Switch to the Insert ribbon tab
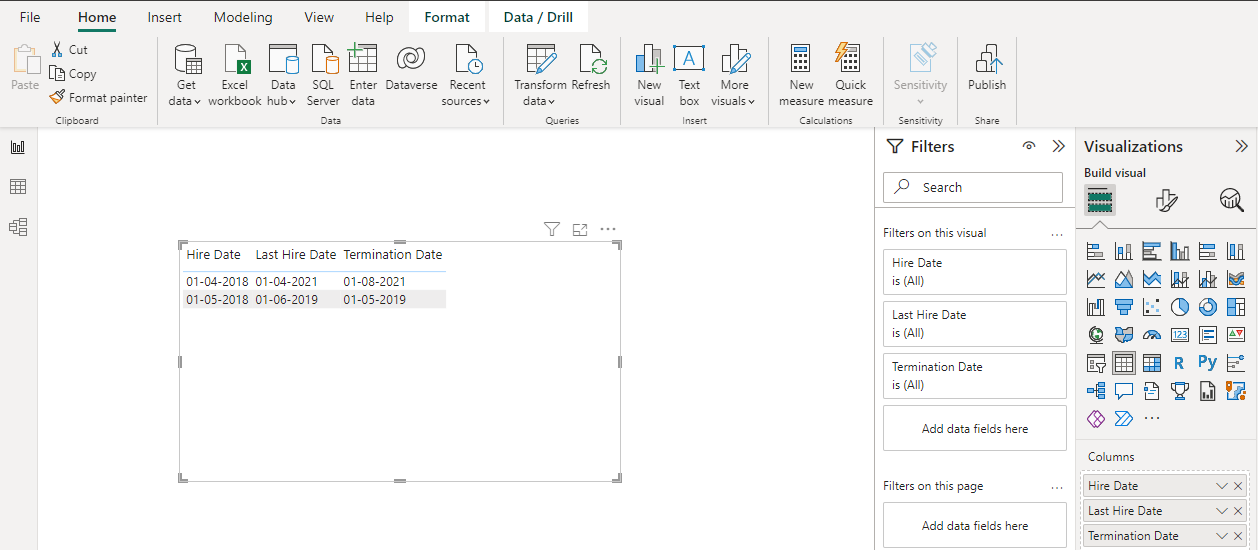This screenshot has width=1258, height=550. (x=164, y=17)
